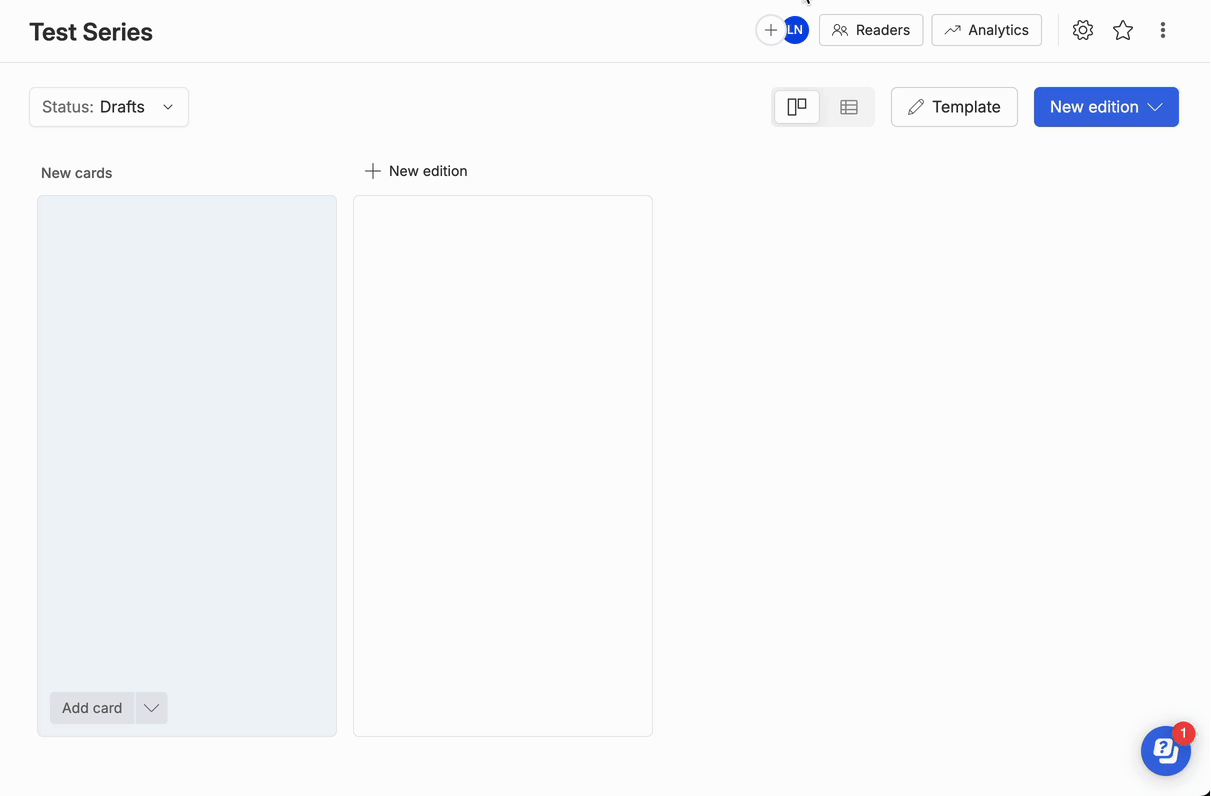Edit the Template
The width and height of the screenshot is (1211, 796).
click(954, 107)
